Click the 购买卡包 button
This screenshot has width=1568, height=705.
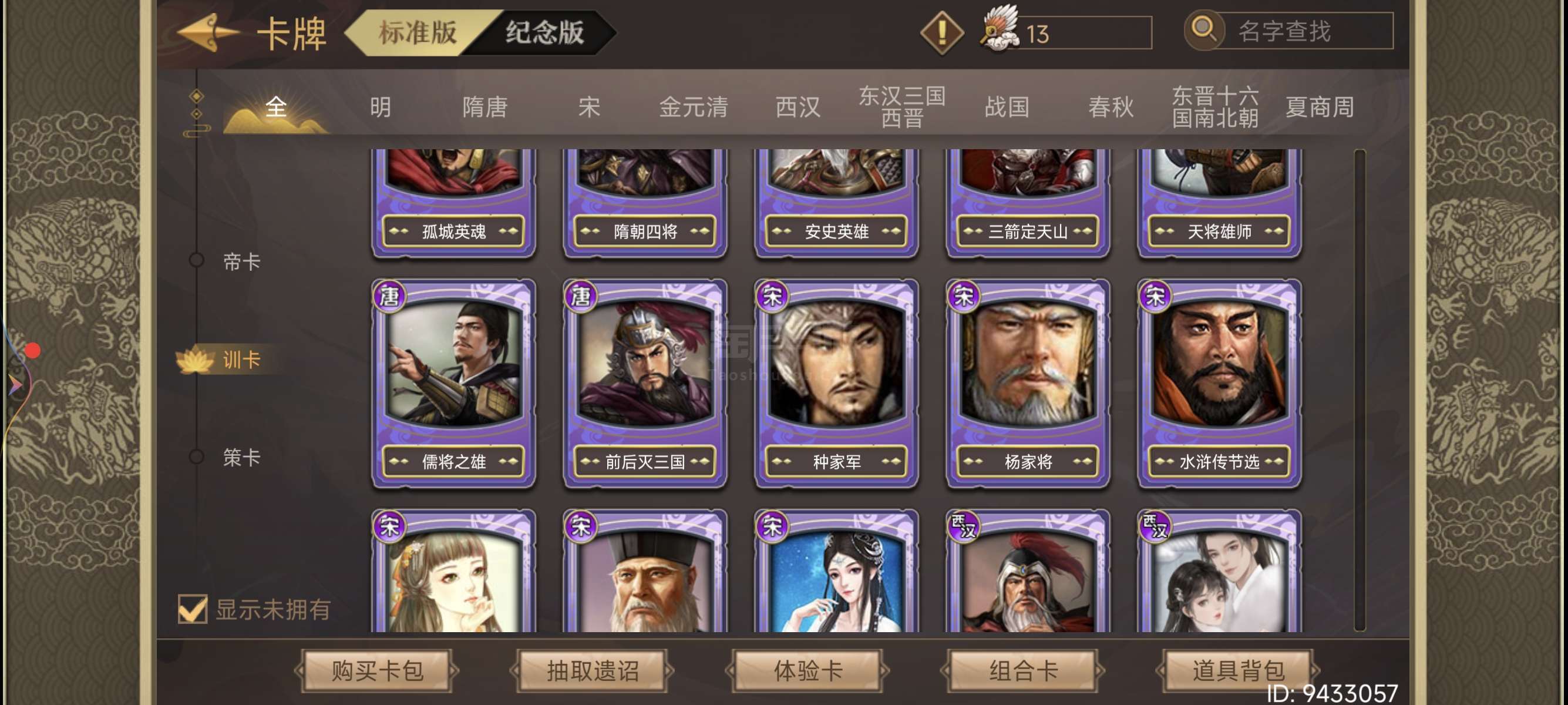pyautogui.click(x=377, y=670)
